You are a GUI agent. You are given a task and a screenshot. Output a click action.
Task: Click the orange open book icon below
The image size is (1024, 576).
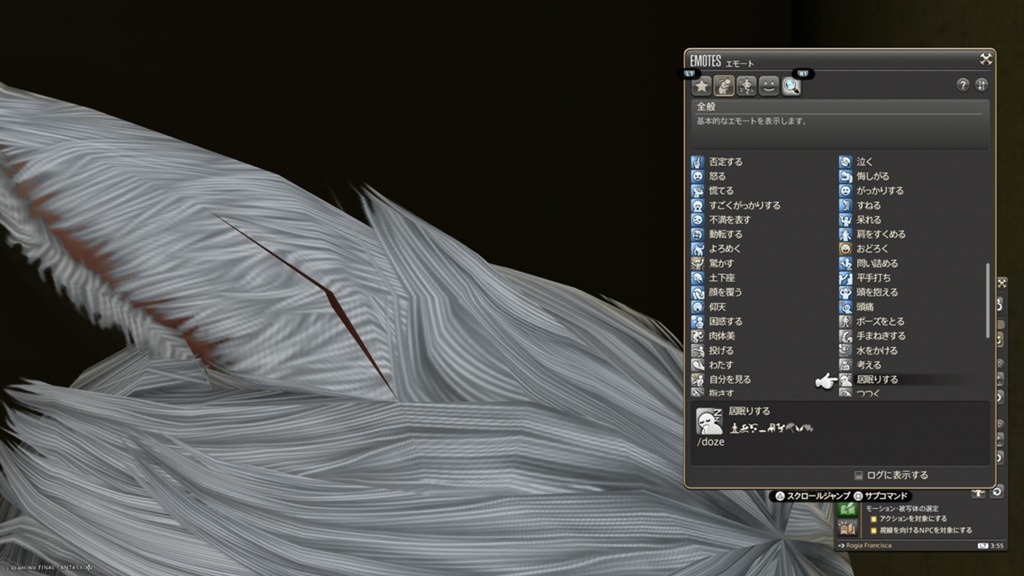(848, 528)
